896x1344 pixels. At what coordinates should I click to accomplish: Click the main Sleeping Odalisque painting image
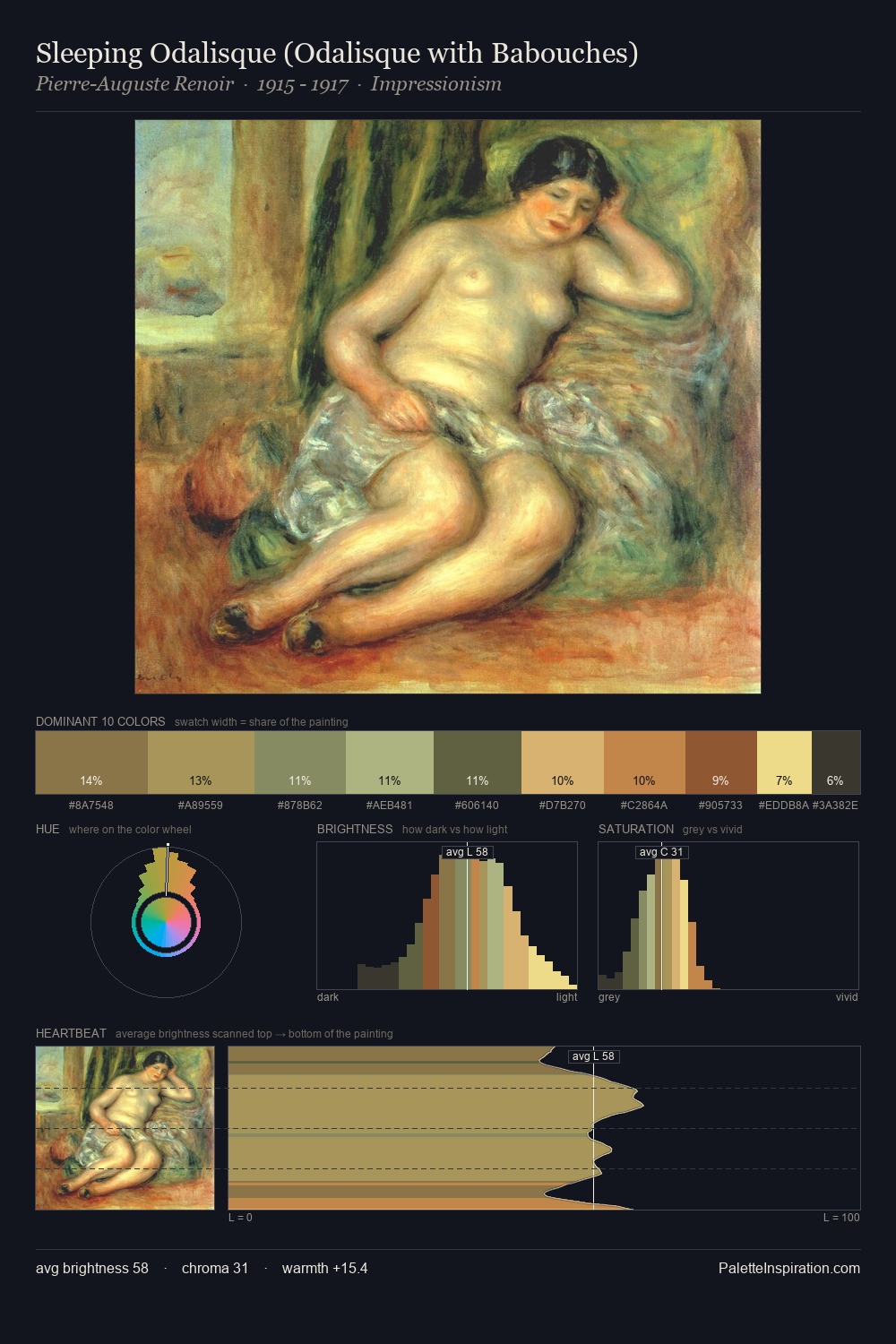tap(448, 407)
